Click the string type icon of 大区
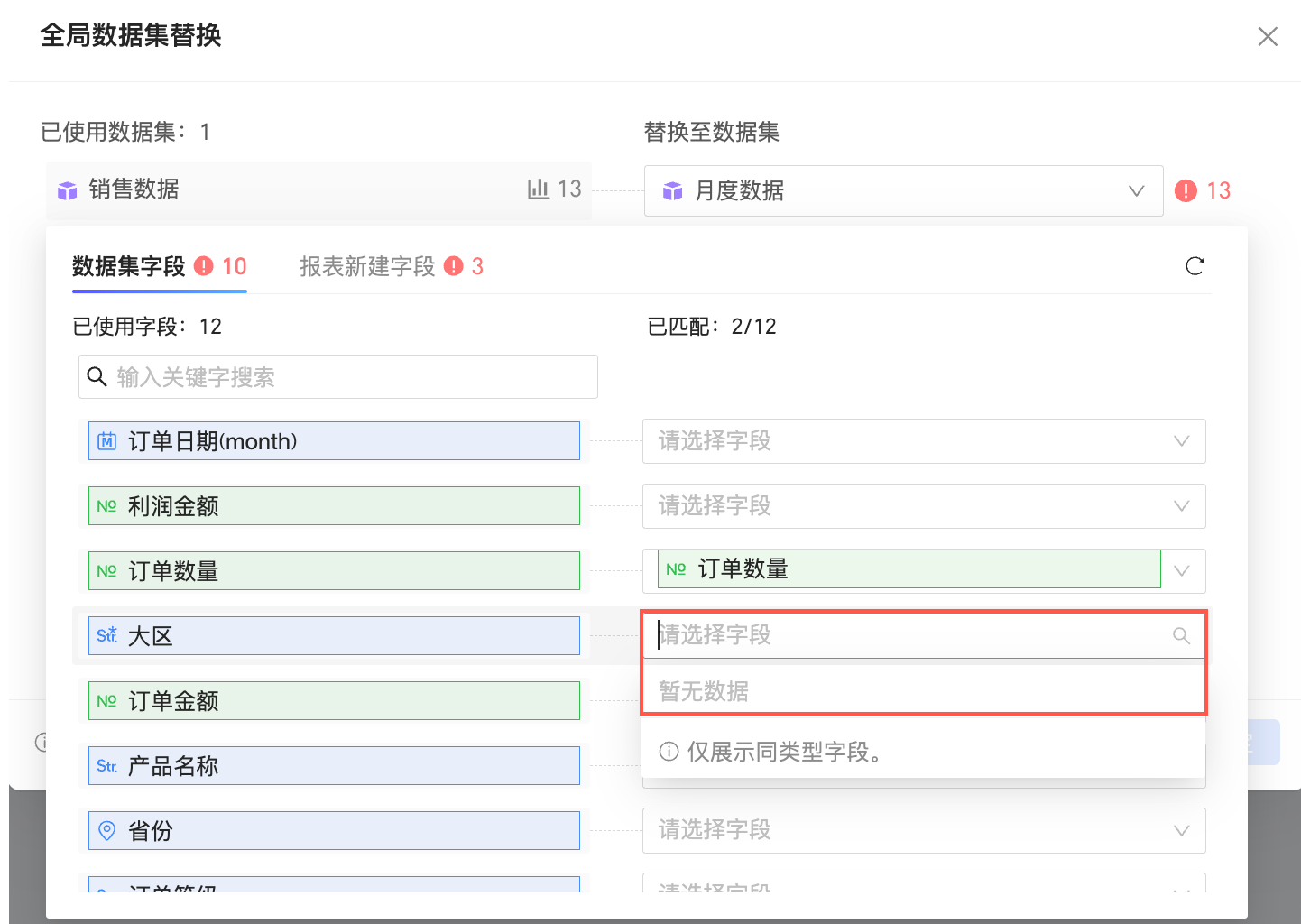The width and height of the screenshot is (1301, 924). click(107, 635)
